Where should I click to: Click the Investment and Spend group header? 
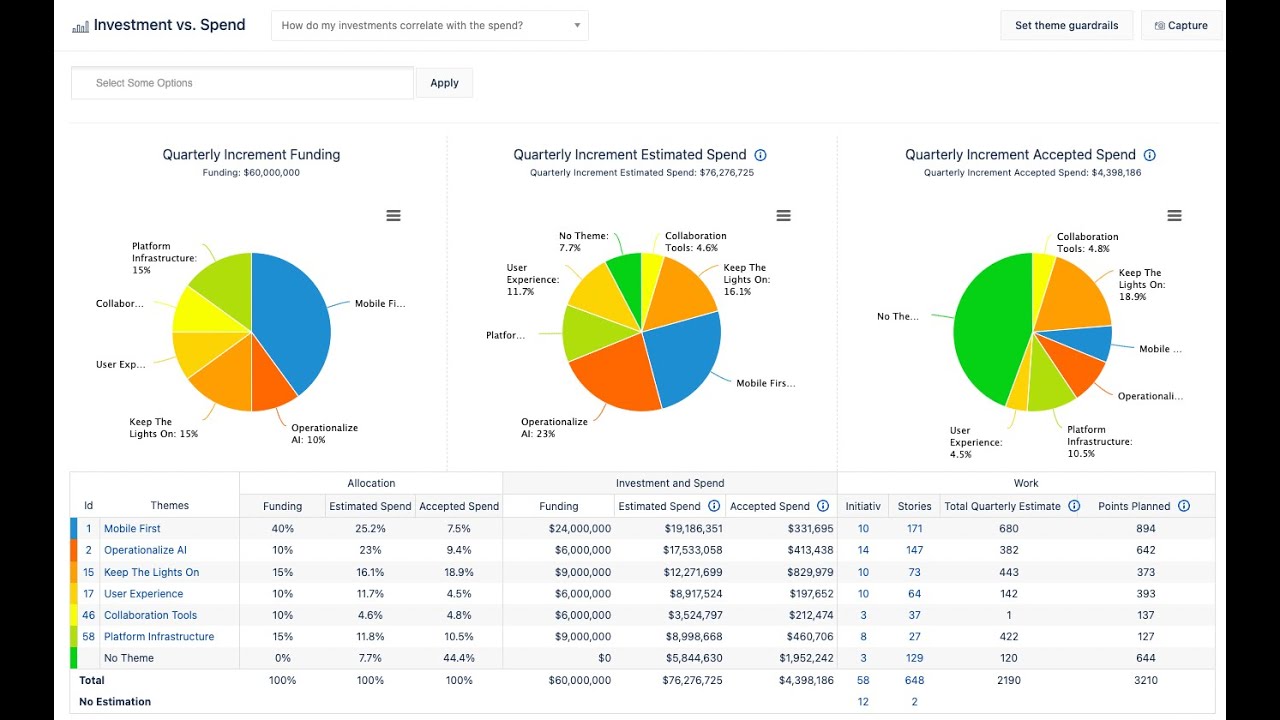pos(670,483)
